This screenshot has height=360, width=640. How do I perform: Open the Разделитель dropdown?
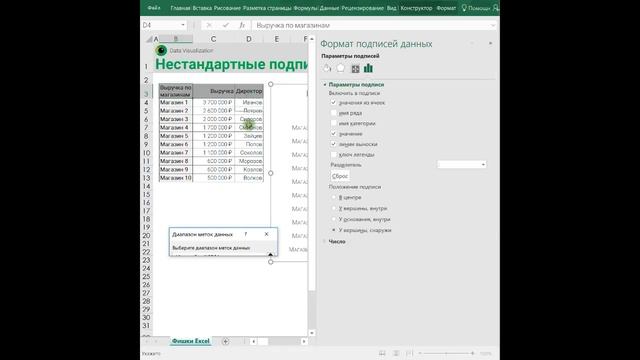tap(462, 164)
